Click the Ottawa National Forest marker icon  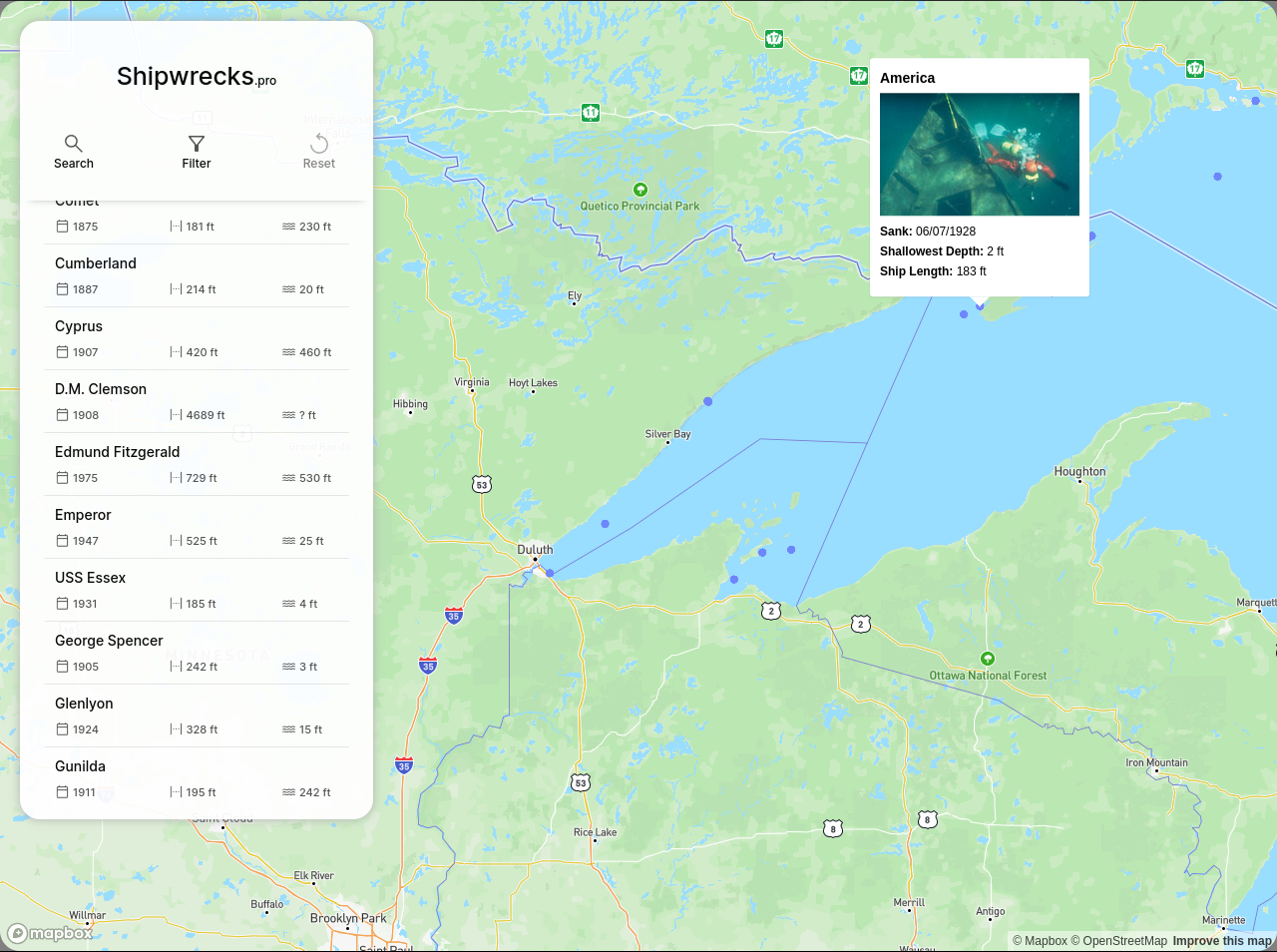pyautogui.click(x=988, y=659)
